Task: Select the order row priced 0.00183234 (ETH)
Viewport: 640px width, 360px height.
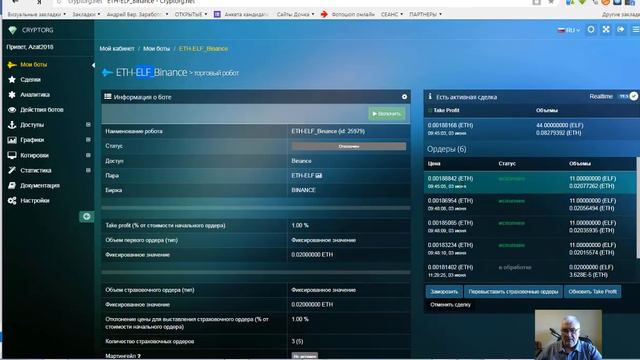Action: (529, 249)
